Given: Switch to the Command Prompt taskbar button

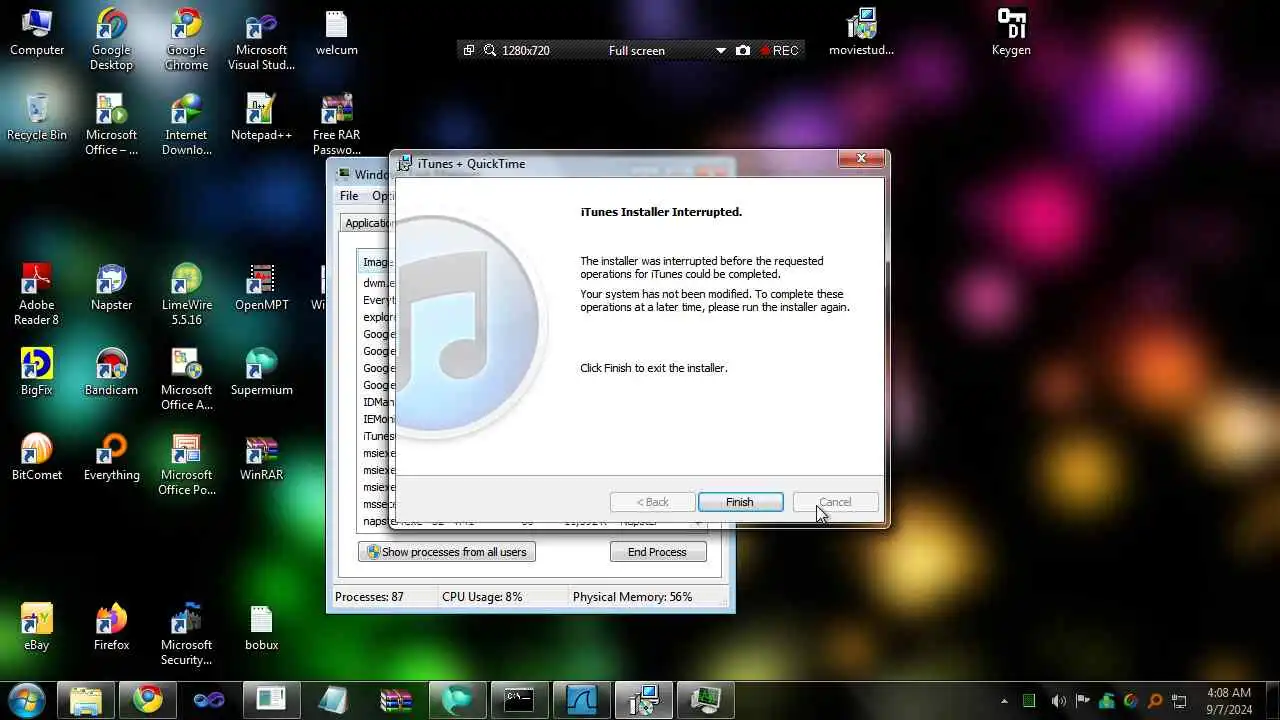Looking at the screenshot, I should 520,699.
